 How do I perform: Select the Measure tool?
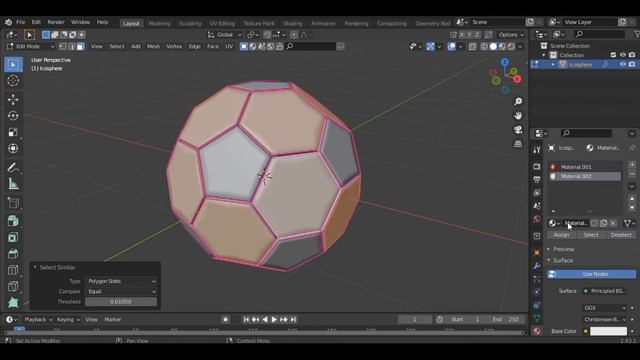click(x=13, y=184)
